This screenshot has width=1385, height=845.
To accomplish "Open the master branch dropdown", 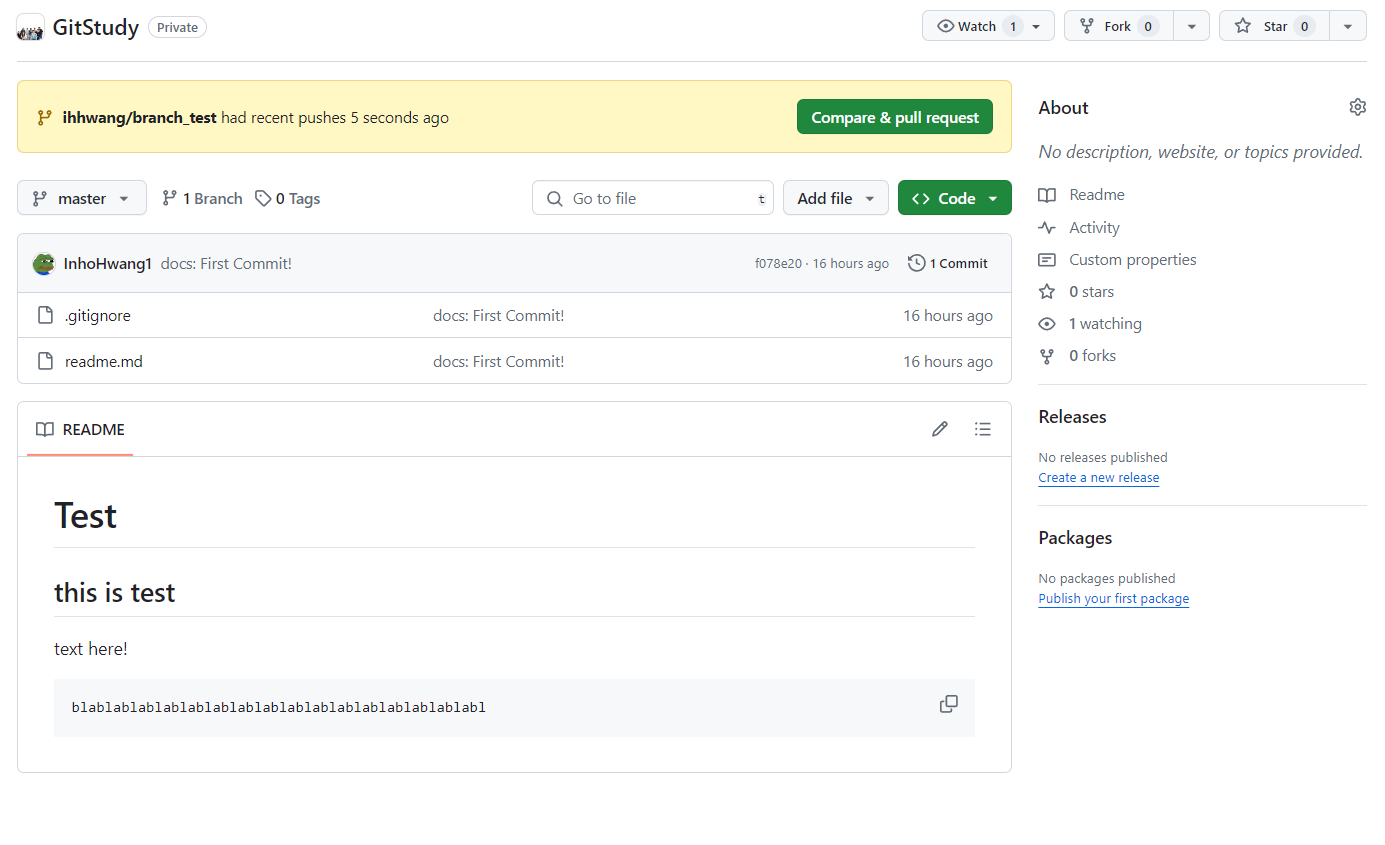I will tap(82, 198).
